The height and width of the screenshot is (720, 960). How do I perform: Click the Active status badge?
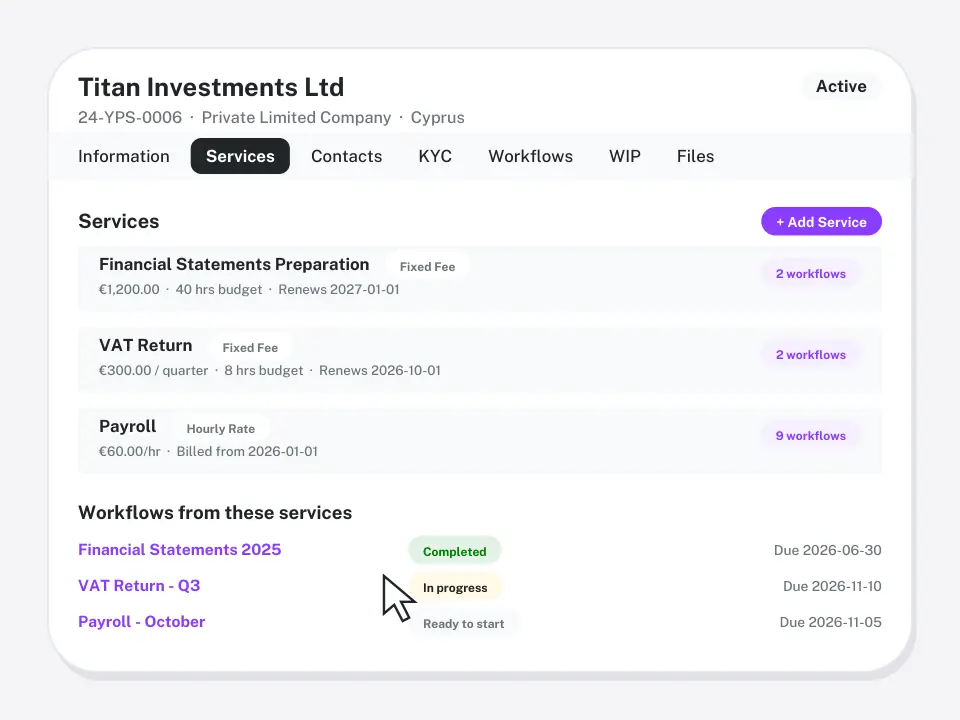[841, 86]
